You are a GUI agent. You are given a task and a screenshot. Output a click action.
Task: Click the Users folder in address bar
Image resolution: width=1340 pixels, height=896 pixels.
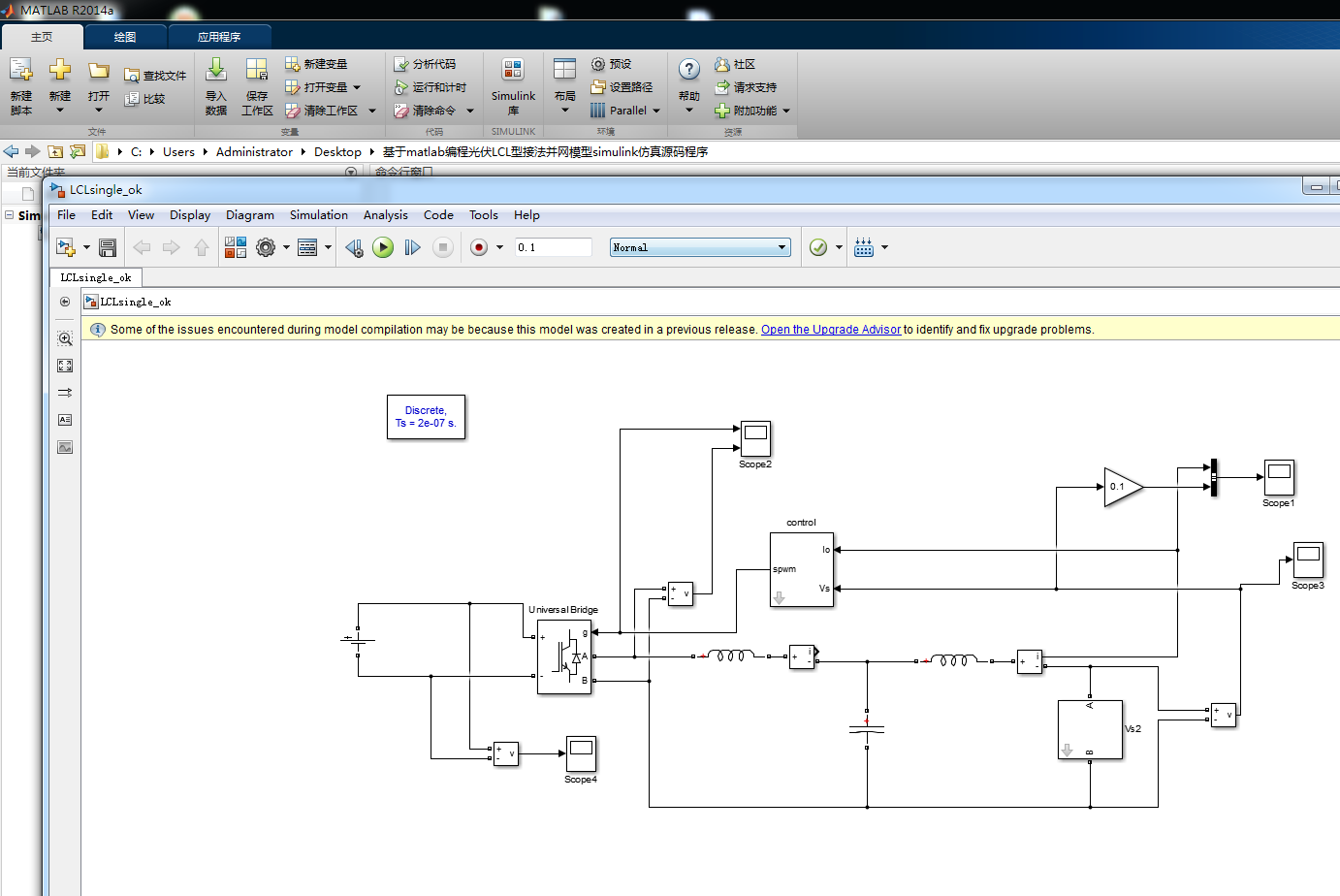[178, 152]
